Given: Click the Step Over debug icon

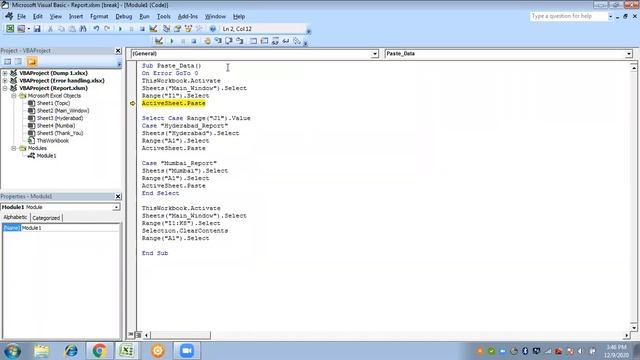Looking at the screenshot, I should coord(229,41).
